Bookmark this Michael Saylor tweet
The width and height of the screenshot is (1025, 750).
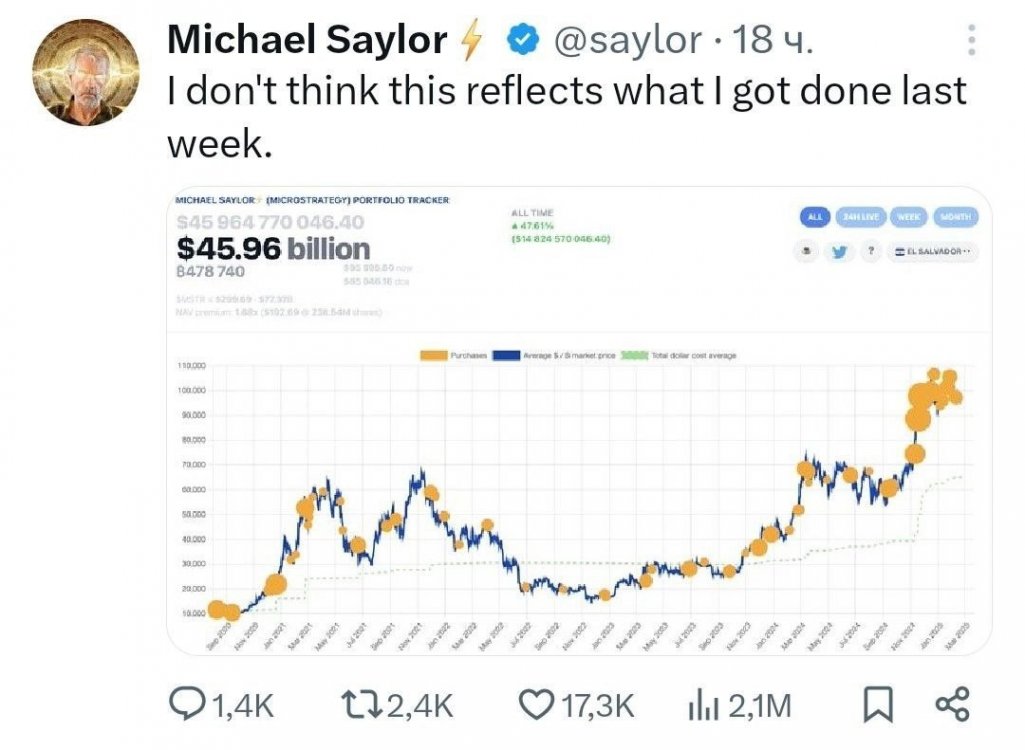pyautogui.click(x=877, y=706)
